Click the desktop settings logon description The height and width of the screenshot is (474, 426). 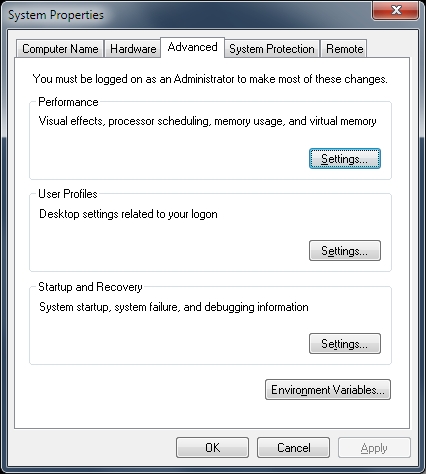128,214
